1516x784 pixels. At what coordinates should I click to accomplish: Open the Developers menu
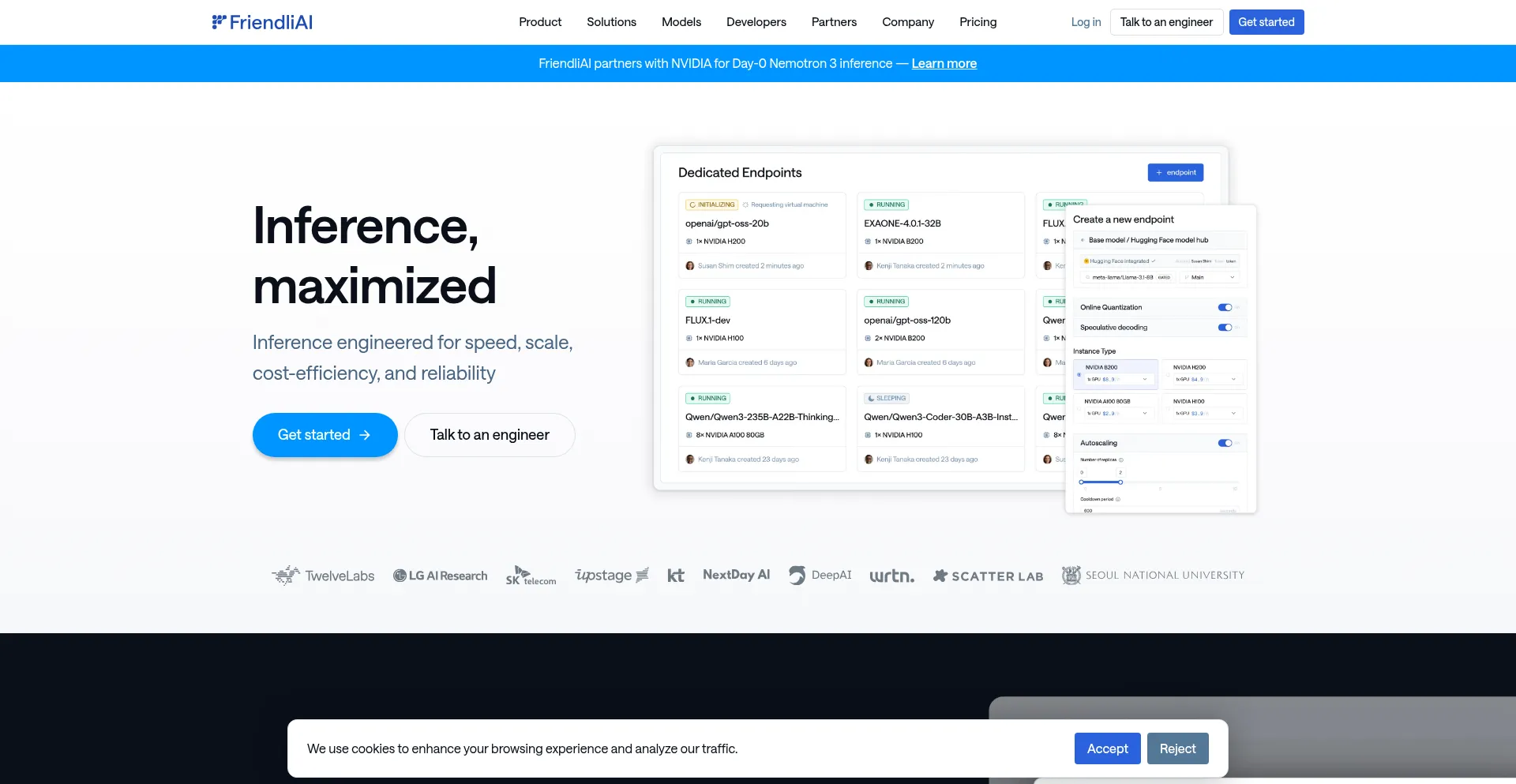pos(756,22)
